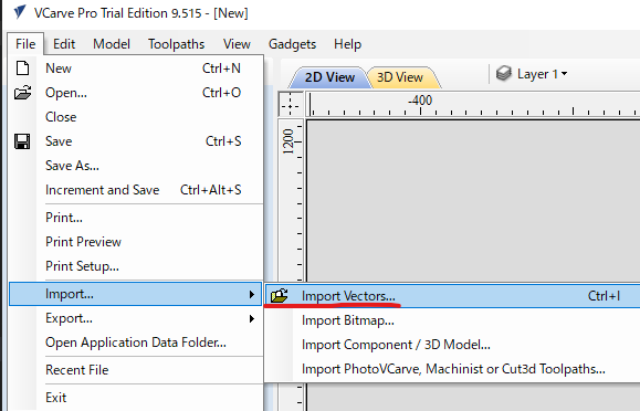Click Exit in the File menu
640x411 pixels.
[56, 397]
